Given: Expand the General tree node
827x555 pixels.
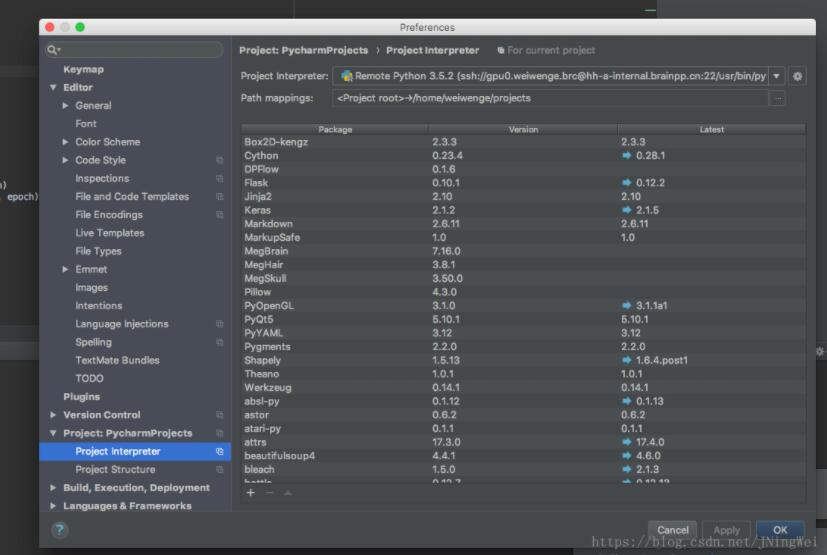Looking at the screenshot, I should coord(65,106).
